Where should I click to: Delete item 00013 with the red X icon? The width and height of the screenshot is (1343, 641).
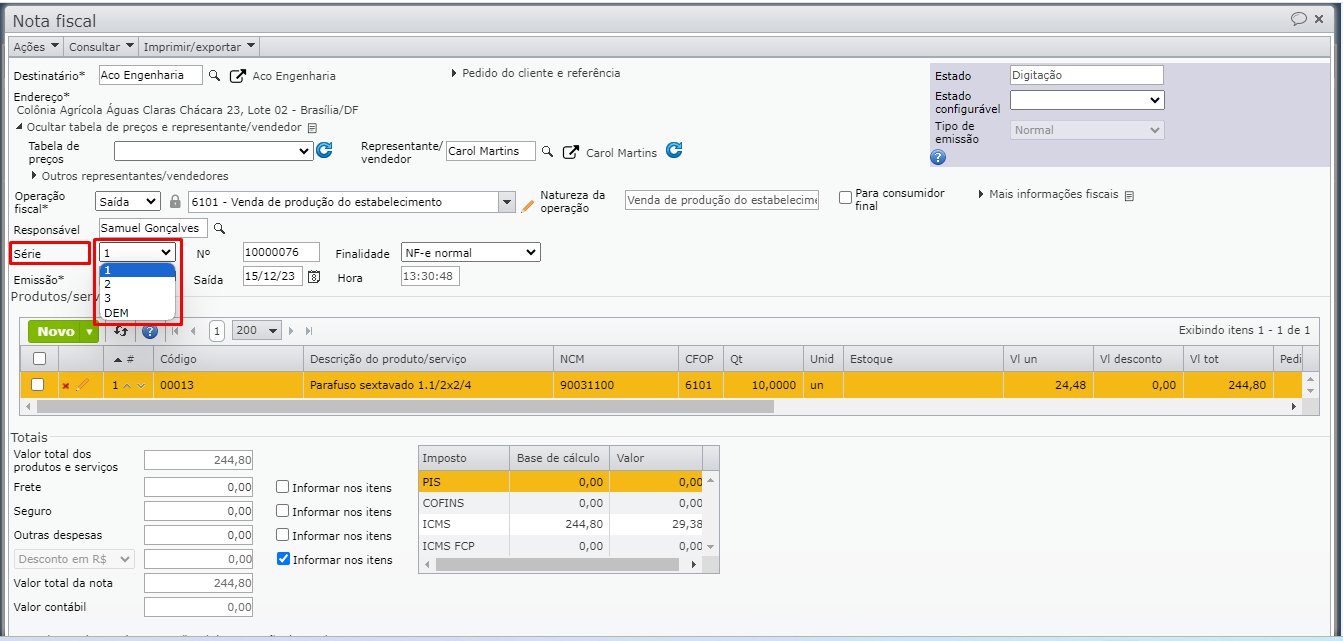tap(66, 385)
